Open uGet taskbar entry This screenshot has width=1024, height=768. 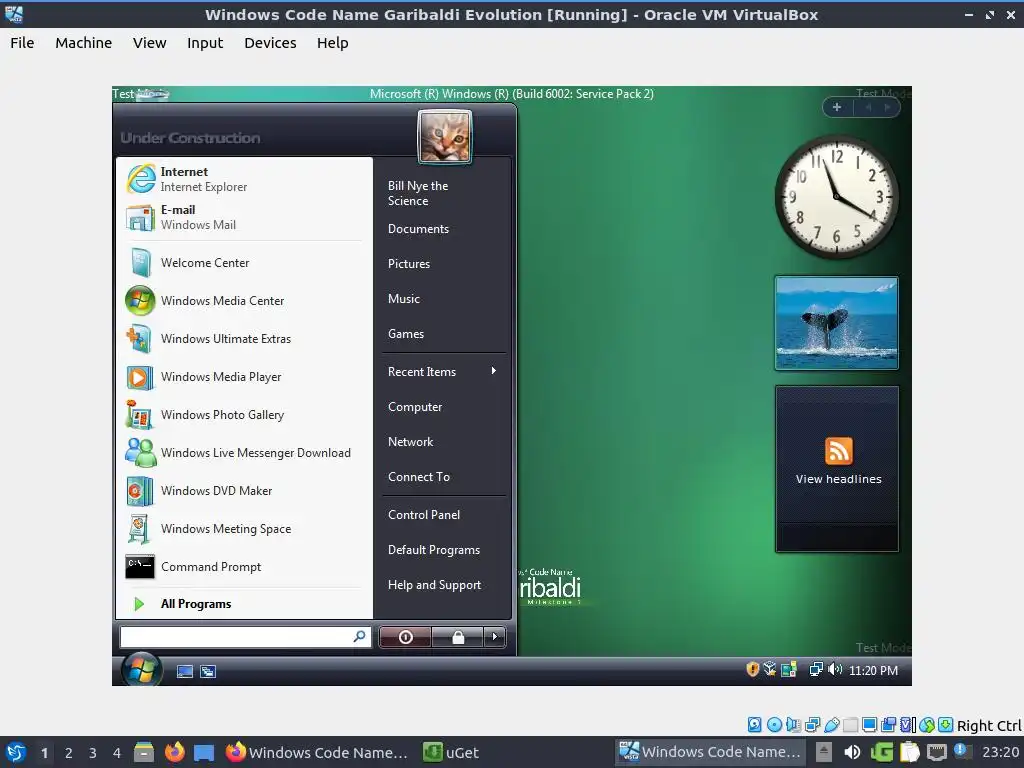[451, 752]
